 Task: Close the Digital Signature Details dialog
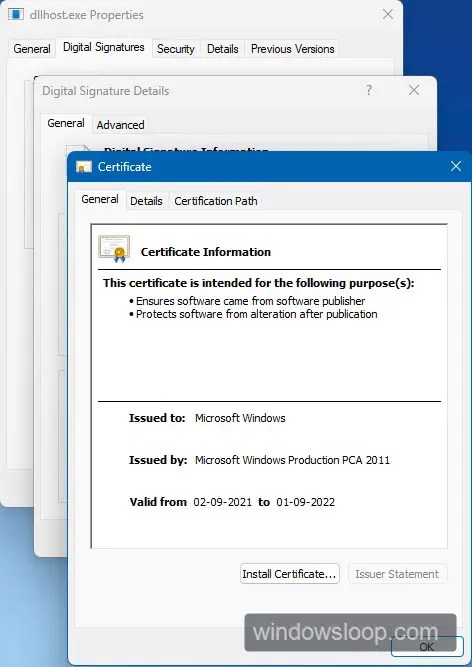point(414,90)
